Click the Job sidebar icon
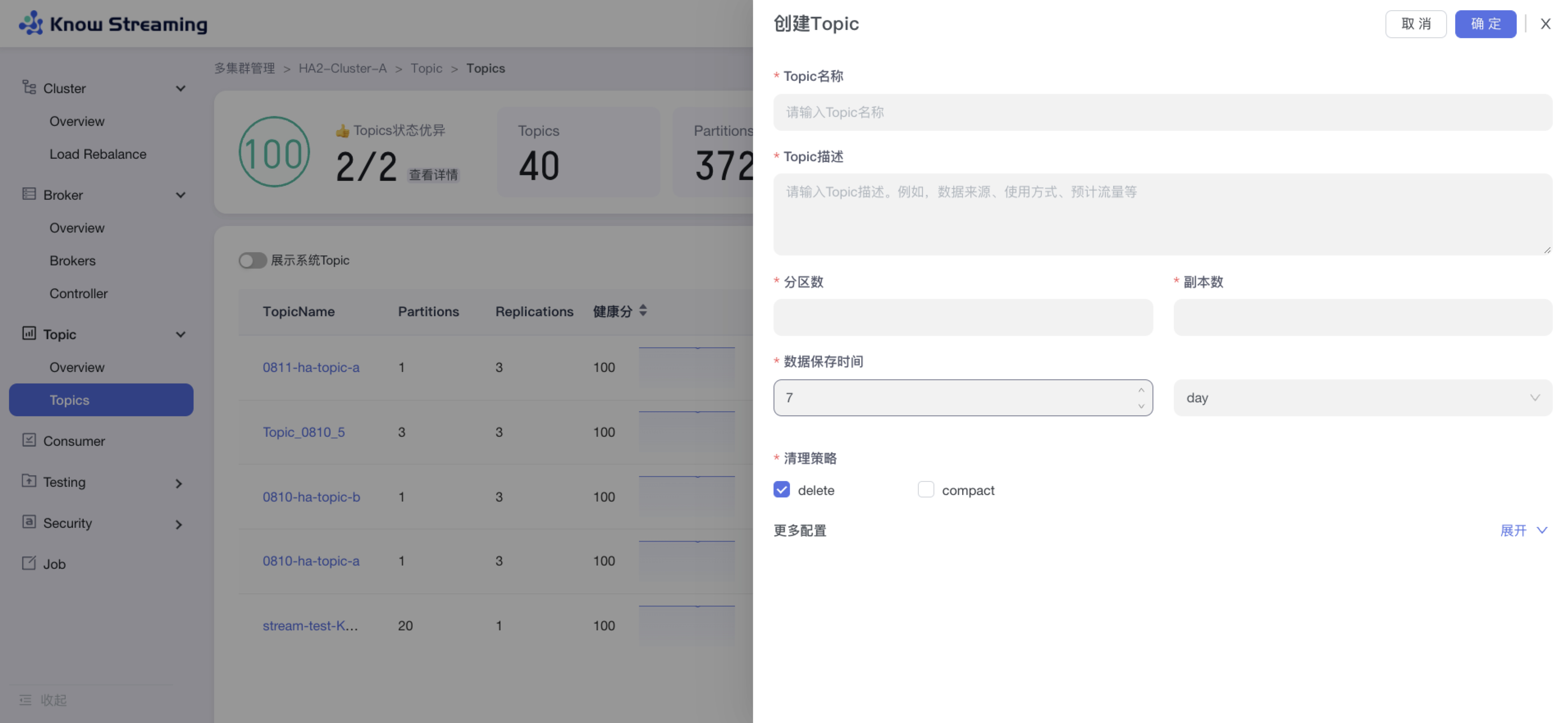Image resolution: width=1568 pixels, height=723 pixels. (29, 563)
